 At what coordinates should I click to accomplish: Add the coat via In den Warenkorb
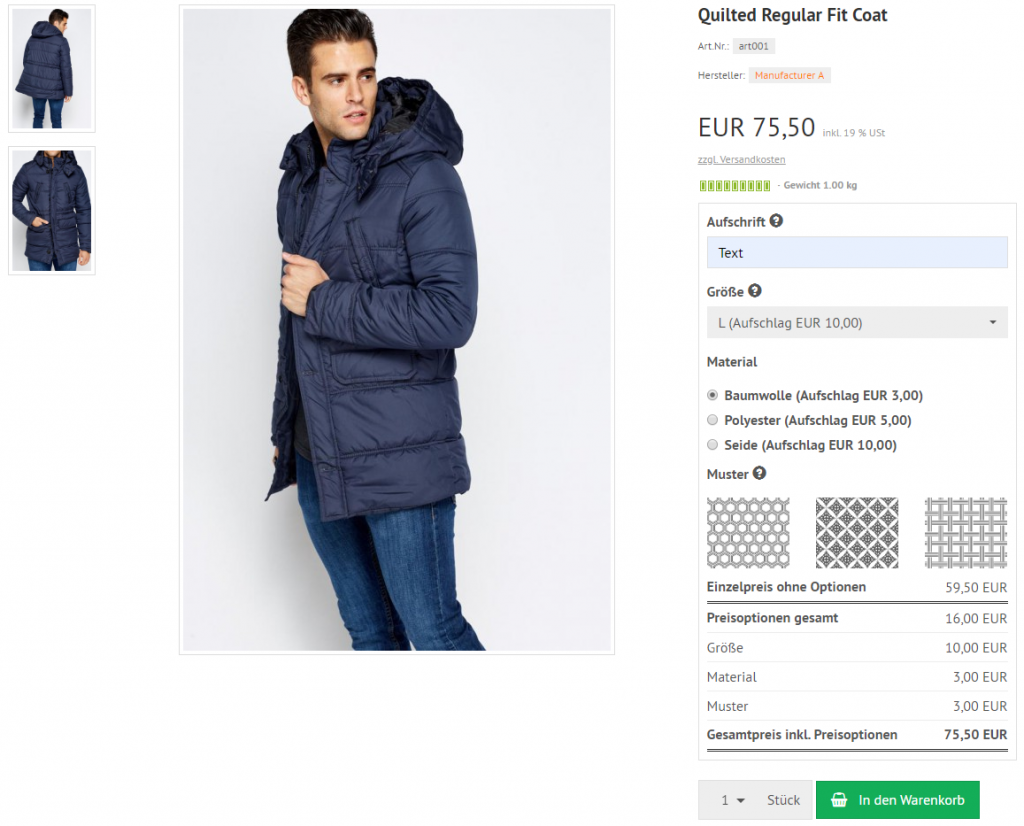pyautogui.click(x=897, y=800)
